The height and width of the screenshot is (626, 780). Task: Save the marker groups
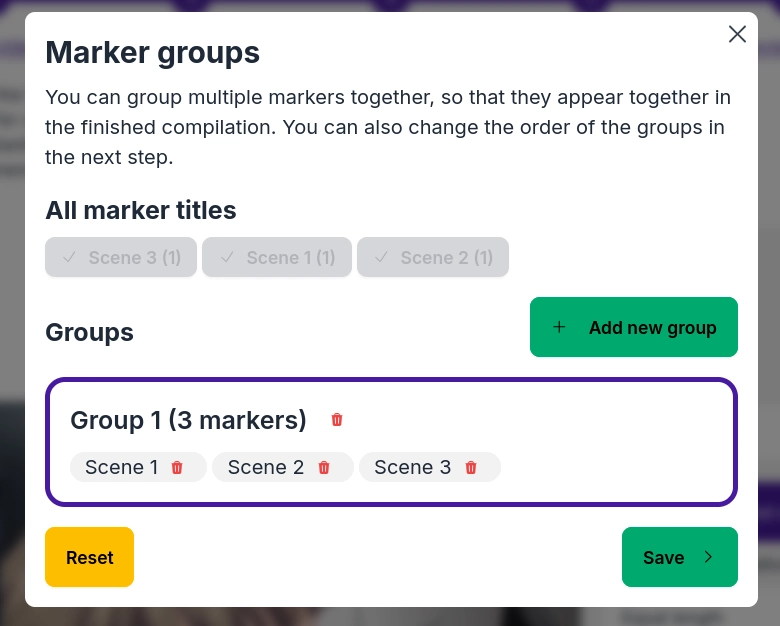click(x=679, y=557)
